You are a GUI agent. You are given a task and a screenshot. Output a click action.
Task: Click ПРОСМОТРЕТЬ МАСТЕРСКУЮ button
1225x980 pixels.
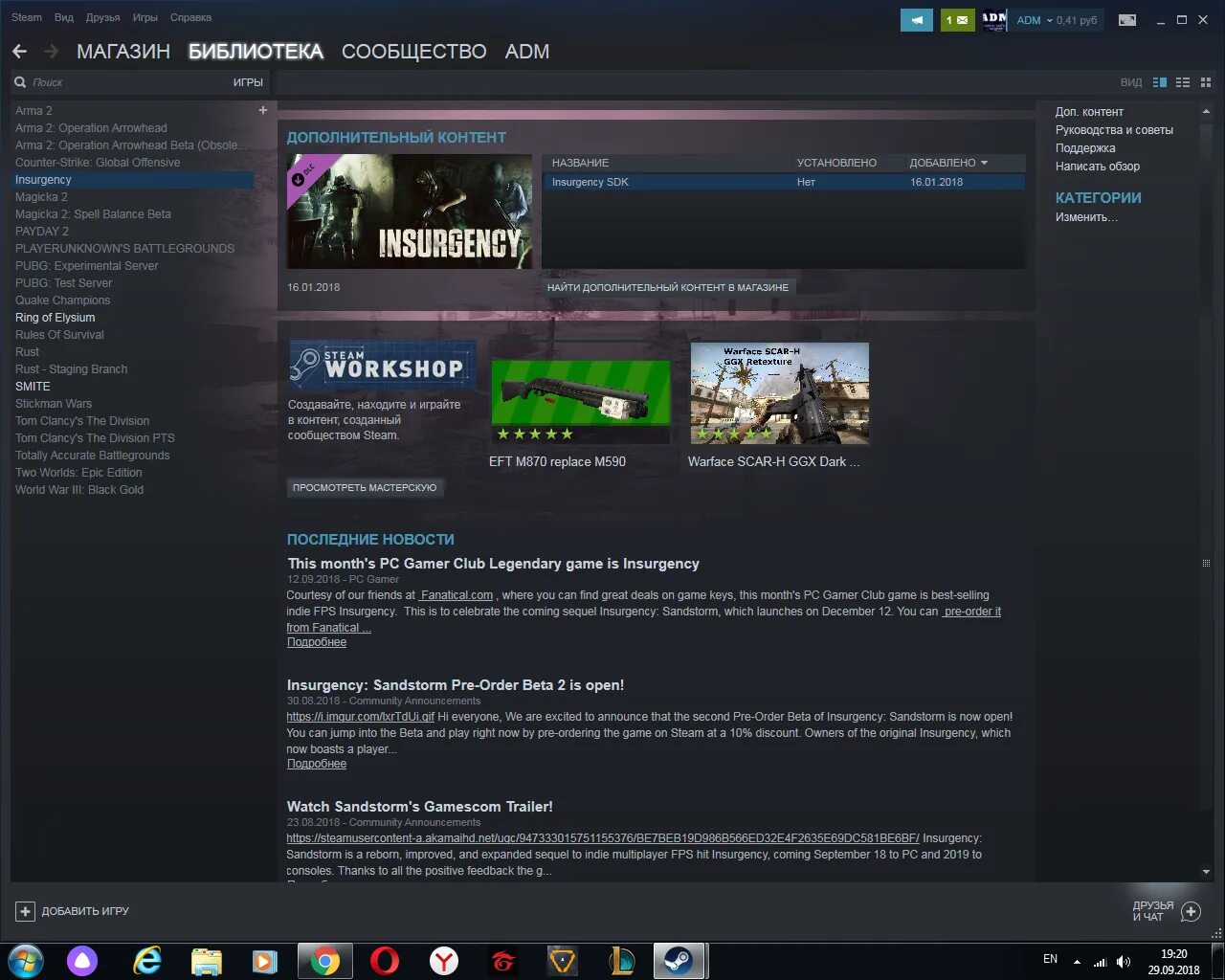coord(365,488)
